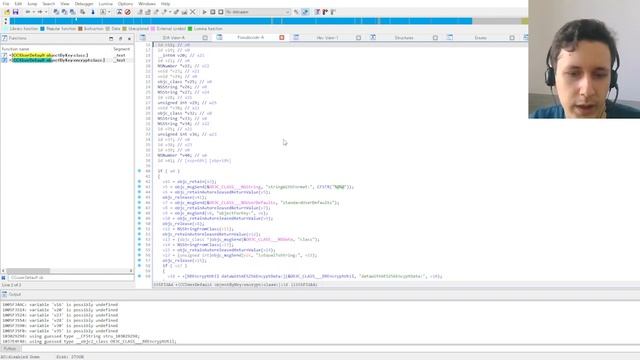Click the pause process icon
The width and height of the screenshot is (640, 360).
(x=213, y=12)
